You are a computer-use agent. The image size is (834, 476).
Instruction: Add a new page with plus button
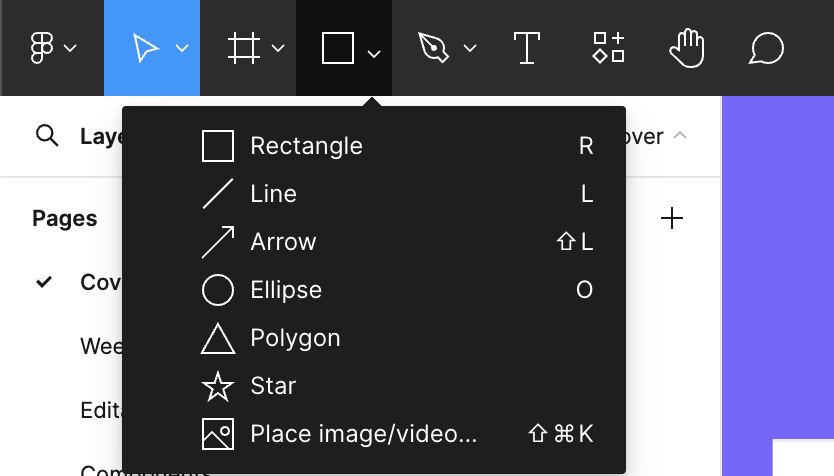[672, 218]
